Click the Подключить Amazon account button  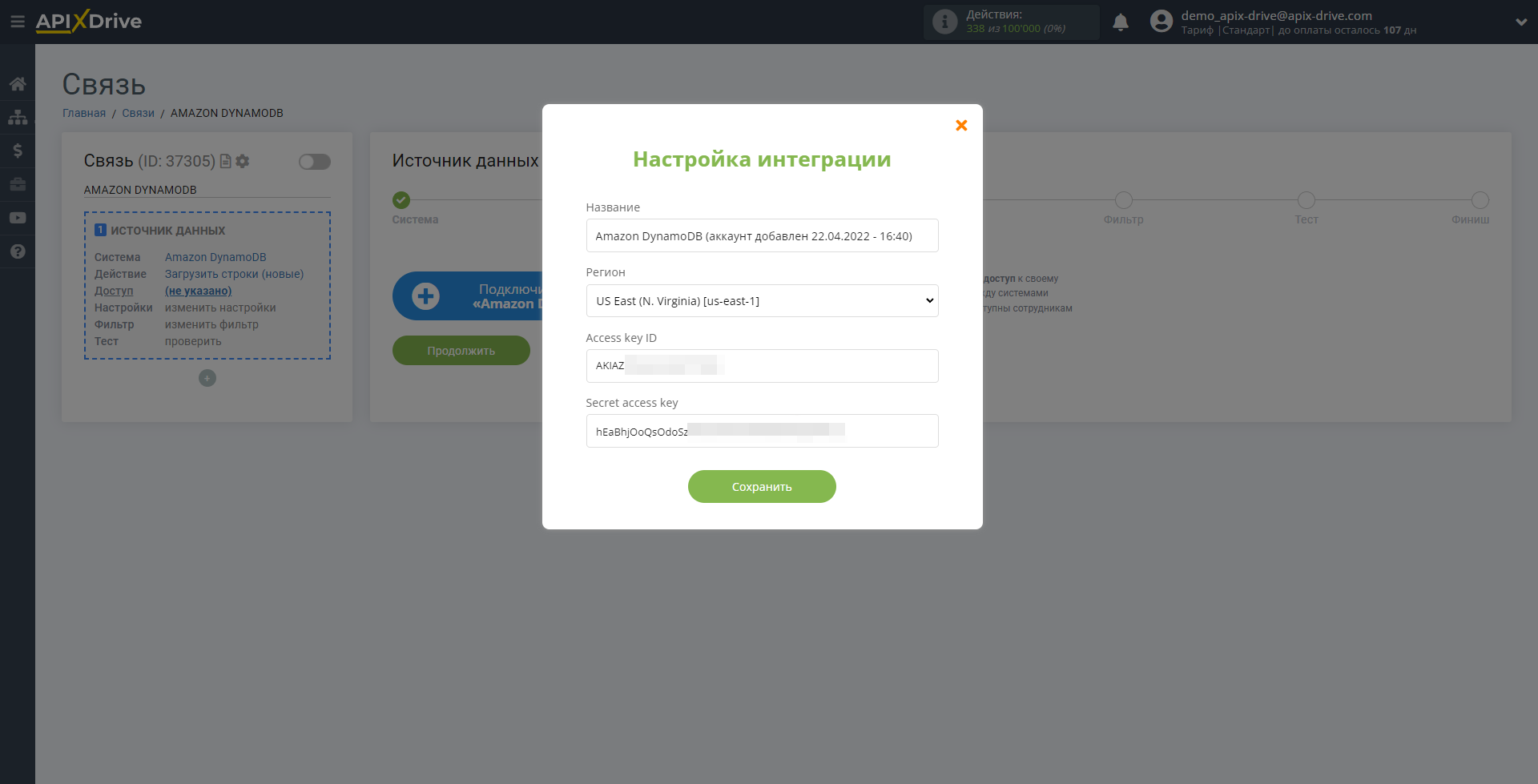click(x=468, y=296)
